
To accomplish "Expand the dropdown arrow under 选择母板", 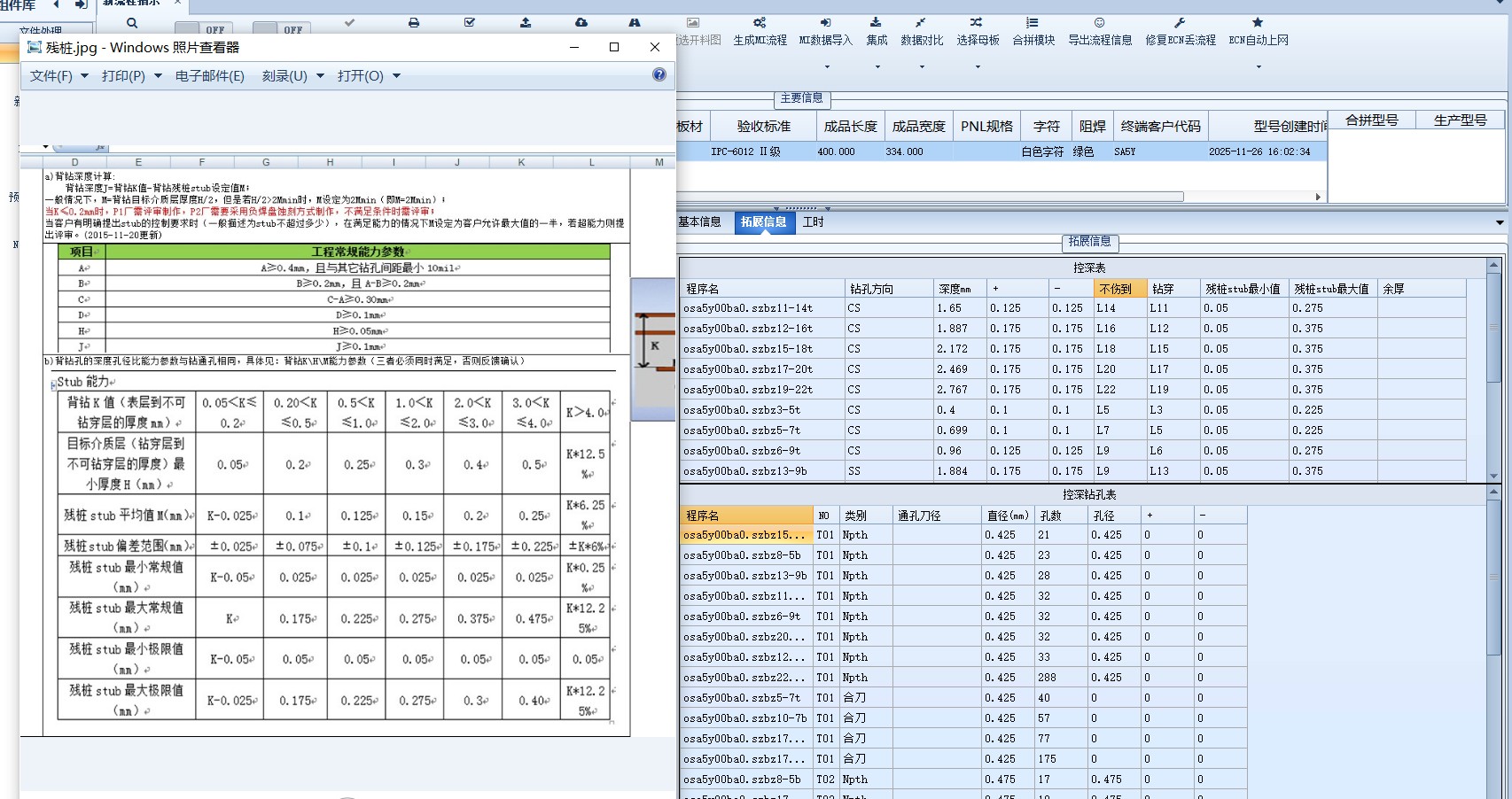I will click(978, 66).
